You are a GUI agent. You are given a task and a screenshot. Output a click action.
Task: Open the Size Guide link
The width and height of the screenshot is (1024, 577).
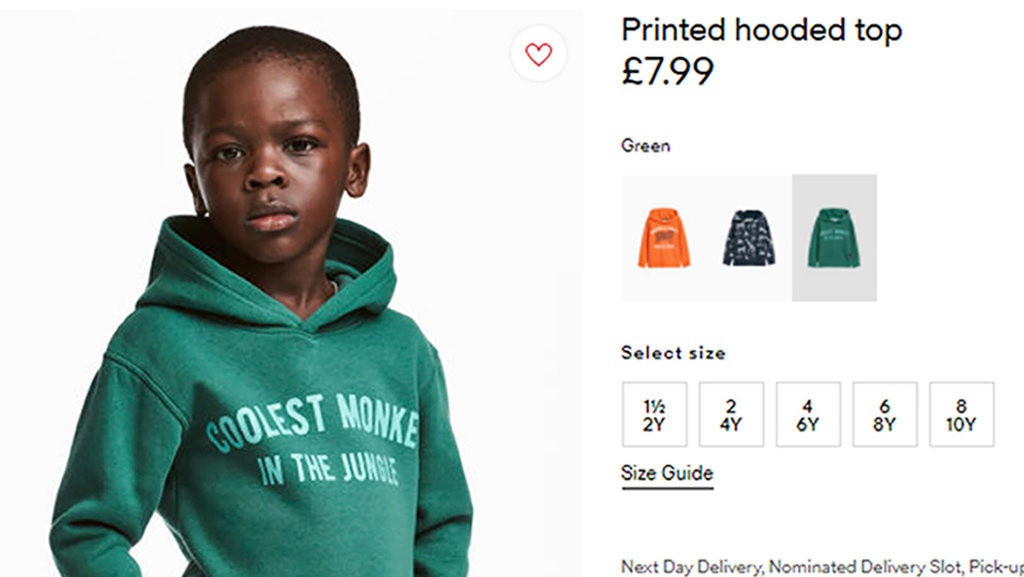point(667,473)
